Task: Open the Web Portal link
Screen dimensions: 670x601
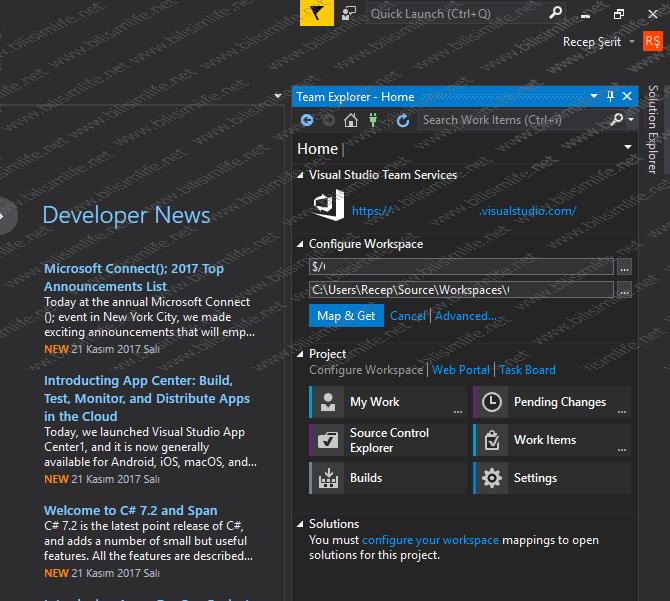Action: 461,370
